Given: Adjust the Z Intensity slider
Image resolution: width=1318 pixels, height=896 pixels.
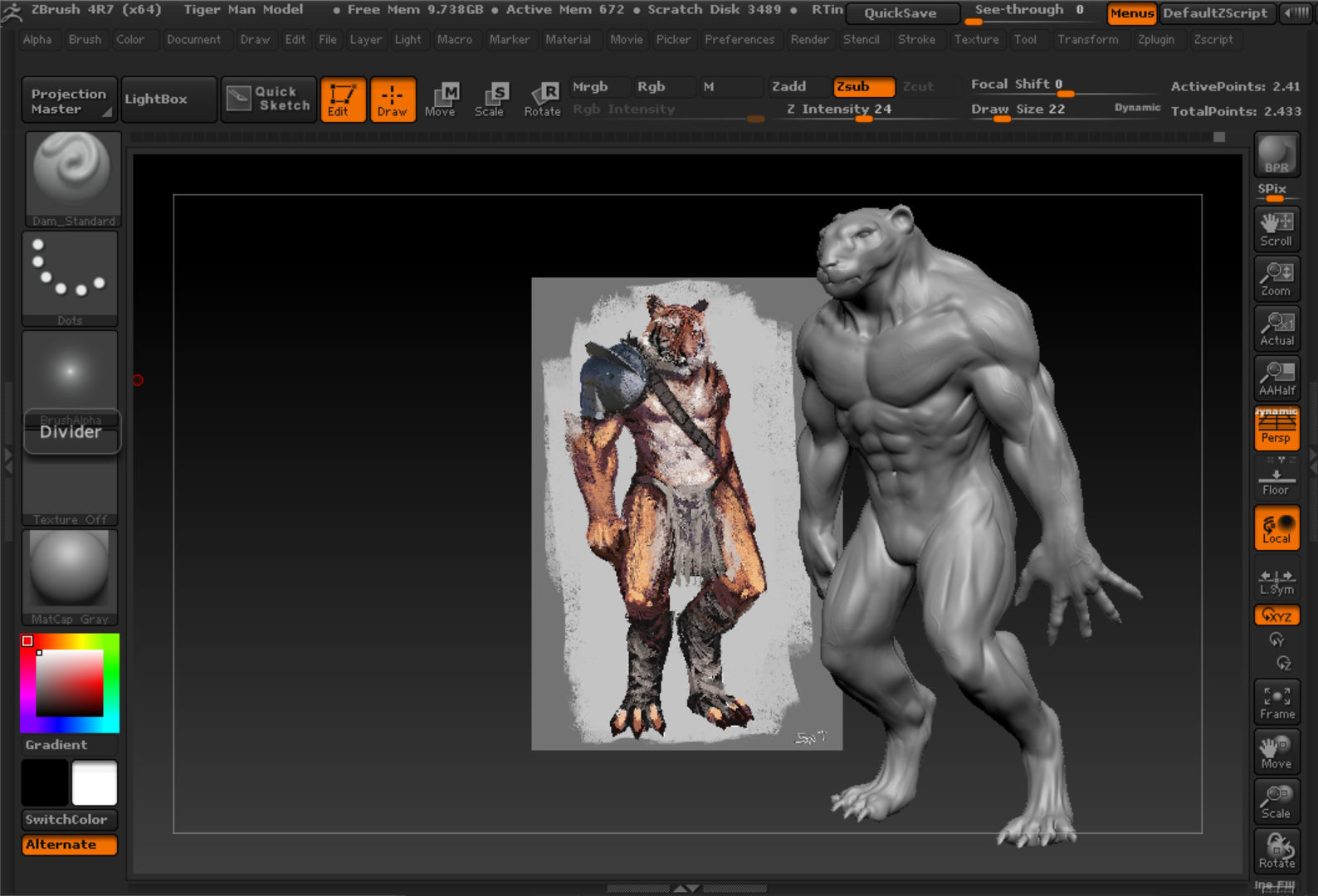Looking at the screenshot, I should pyautogui.click(x=864, y=110).
